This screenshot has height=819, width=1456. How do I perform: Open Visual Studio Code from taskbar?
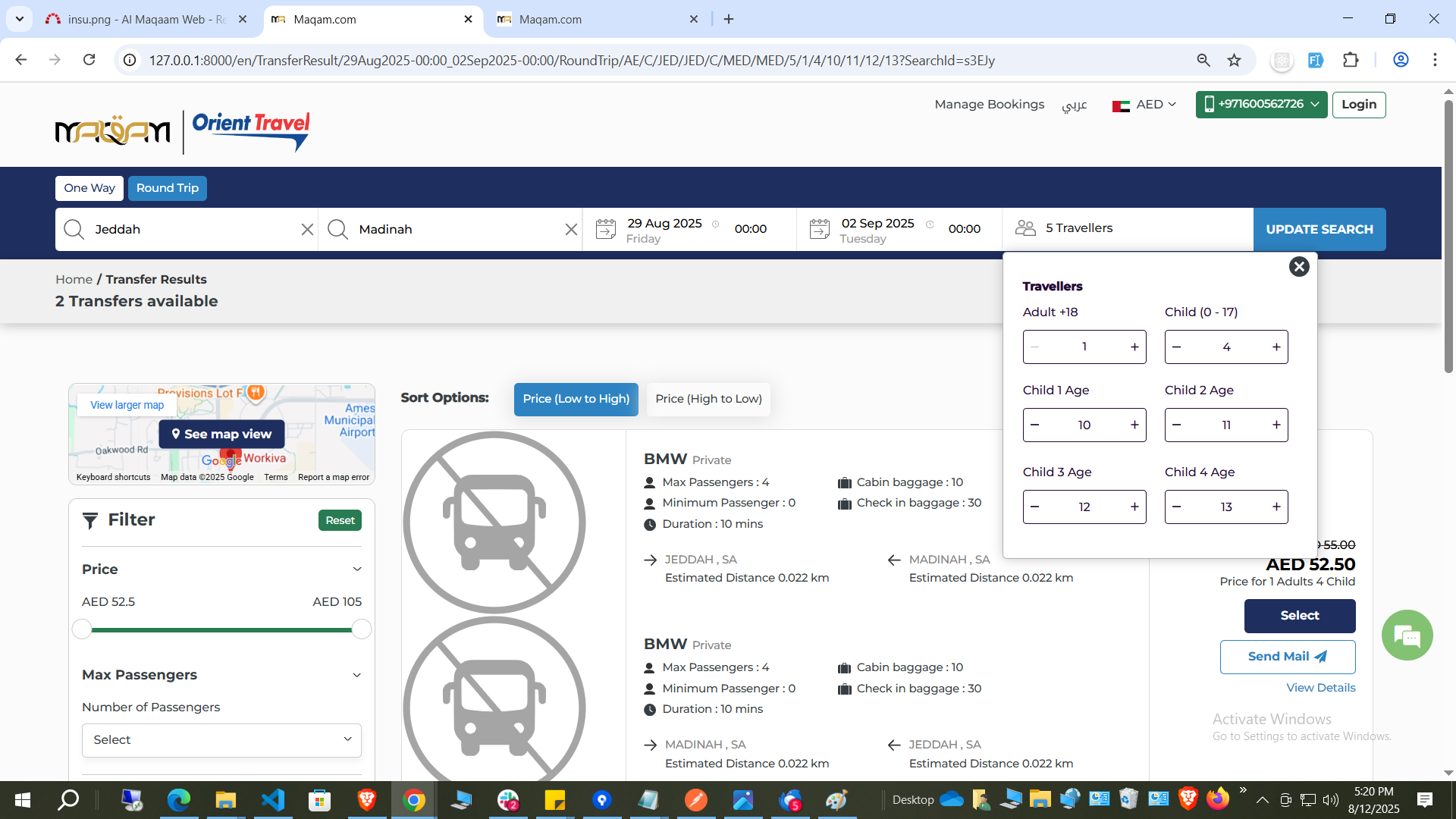pyautogui.click(x=272, y=799)
